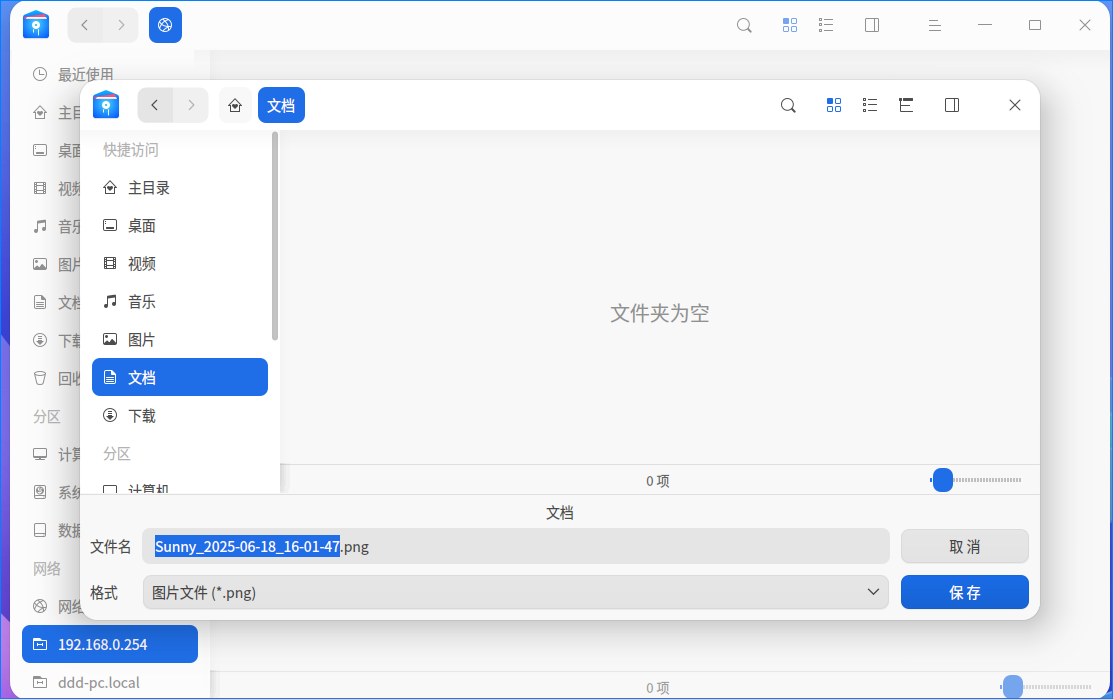Select 图片 in dialog sidebar
Image resolution: width=1113 pixels, height=699 pixels.
tap(180, 340)
